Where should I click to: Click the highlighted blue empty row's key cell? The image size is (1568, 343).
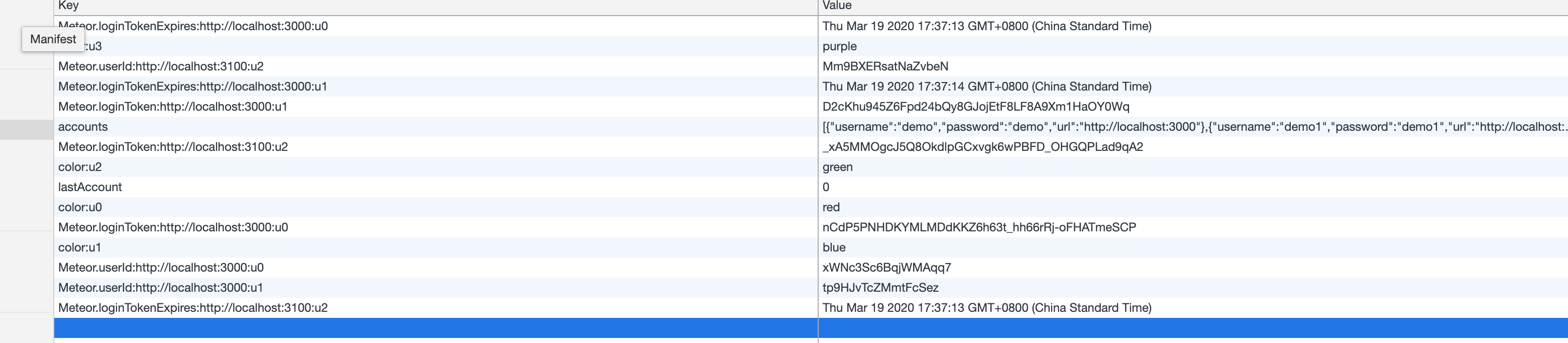tap(436, 328)
